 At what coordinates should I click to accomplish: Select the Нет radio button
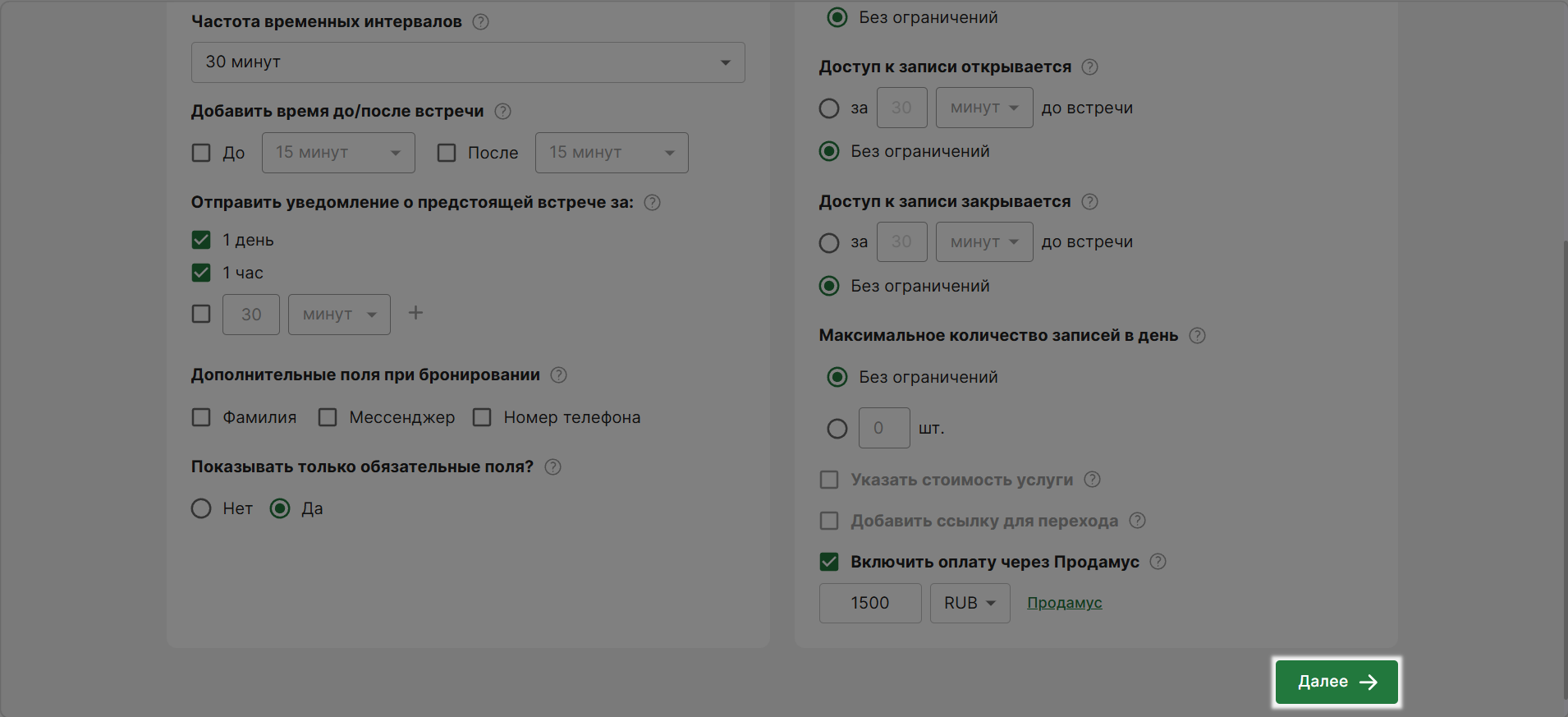(201, 508)
